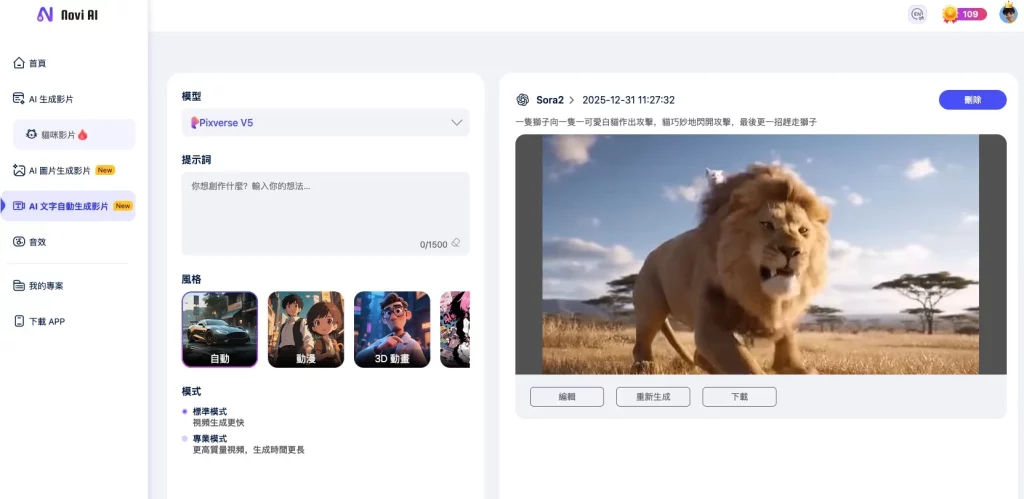Click the 編輯 edit button
1024x499 pixels.
567,396
